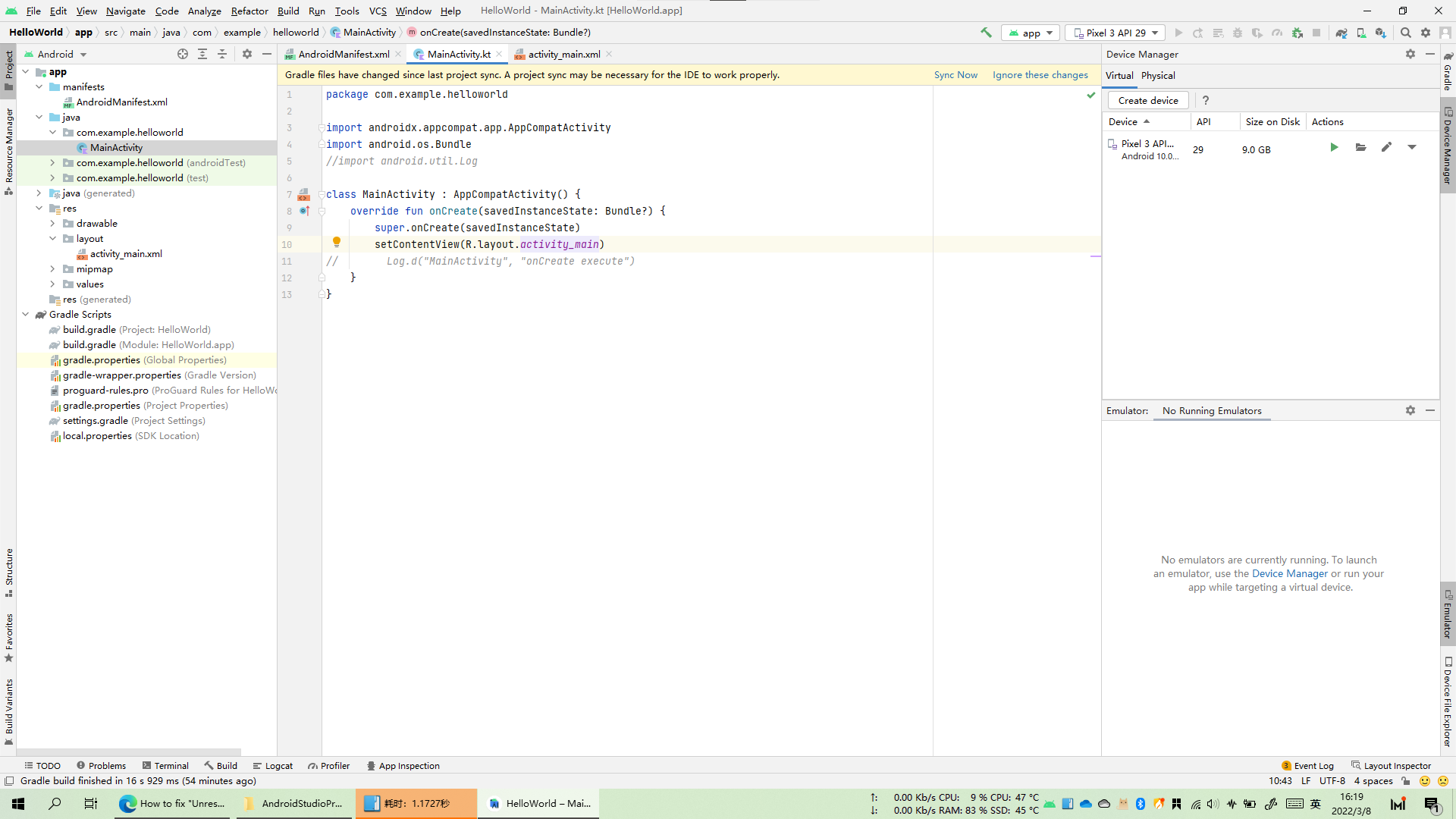Open the Layout Inspector button
The width and height of the screenshot is (1456, 819).
(1391, 766)
